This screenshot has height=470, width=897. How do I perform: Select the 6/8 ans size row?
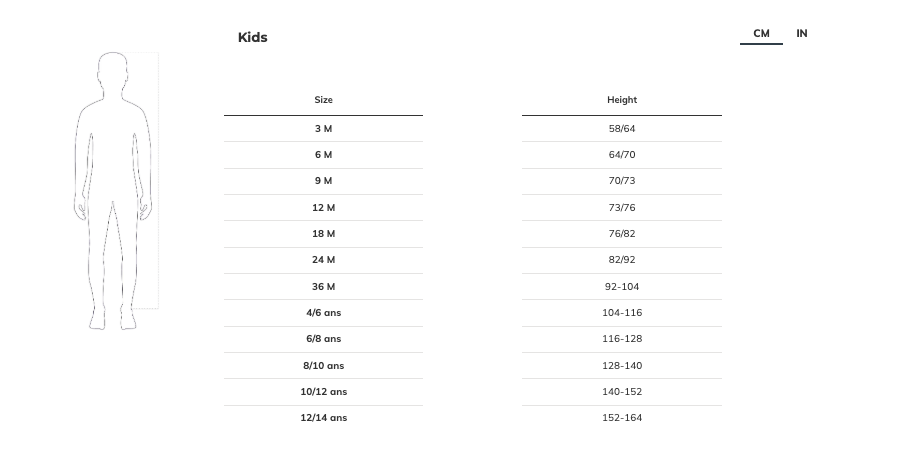(323, 339)
